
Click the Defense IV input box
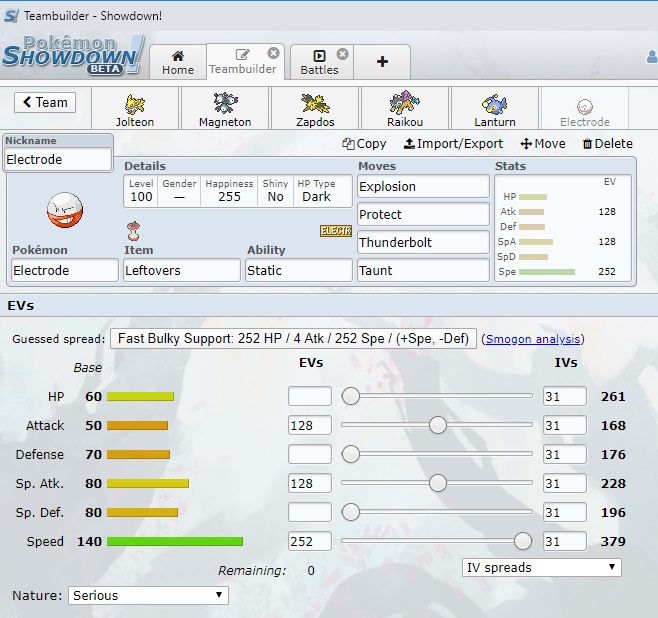pos(565,454)
